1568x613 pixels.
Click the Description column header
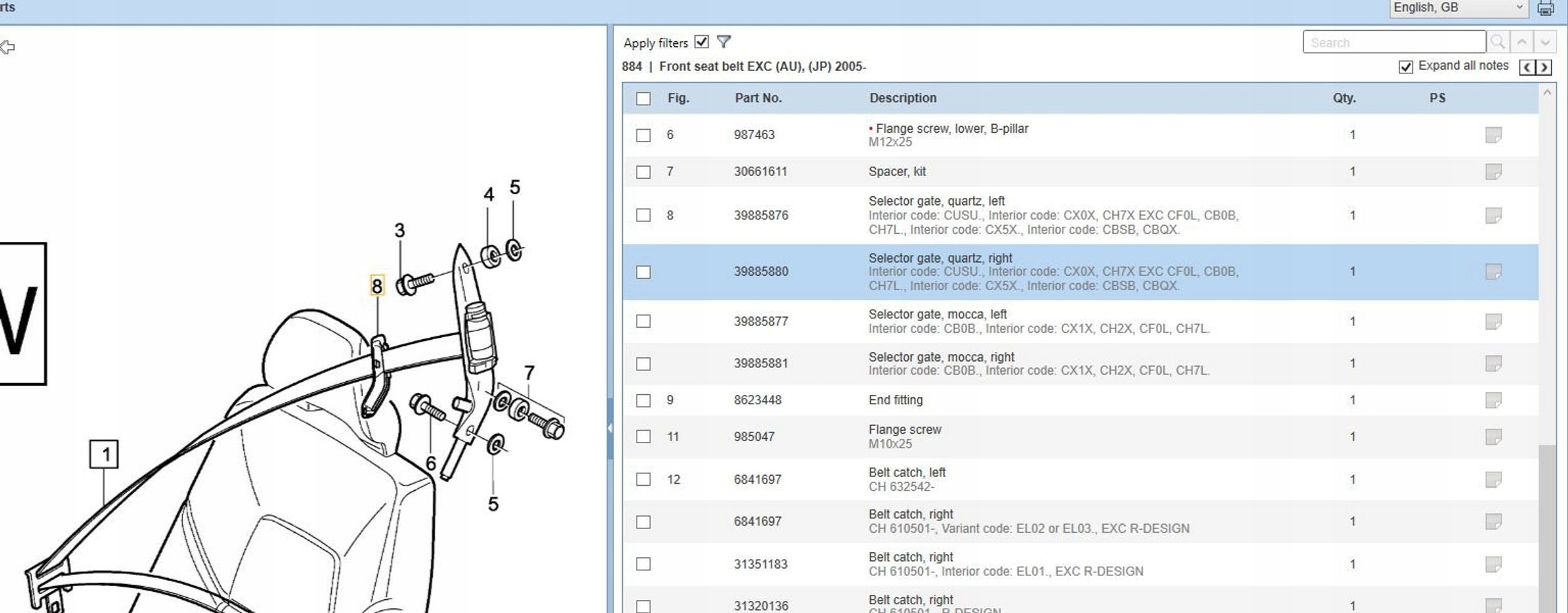pyautogui.click(x=903, y=98)
